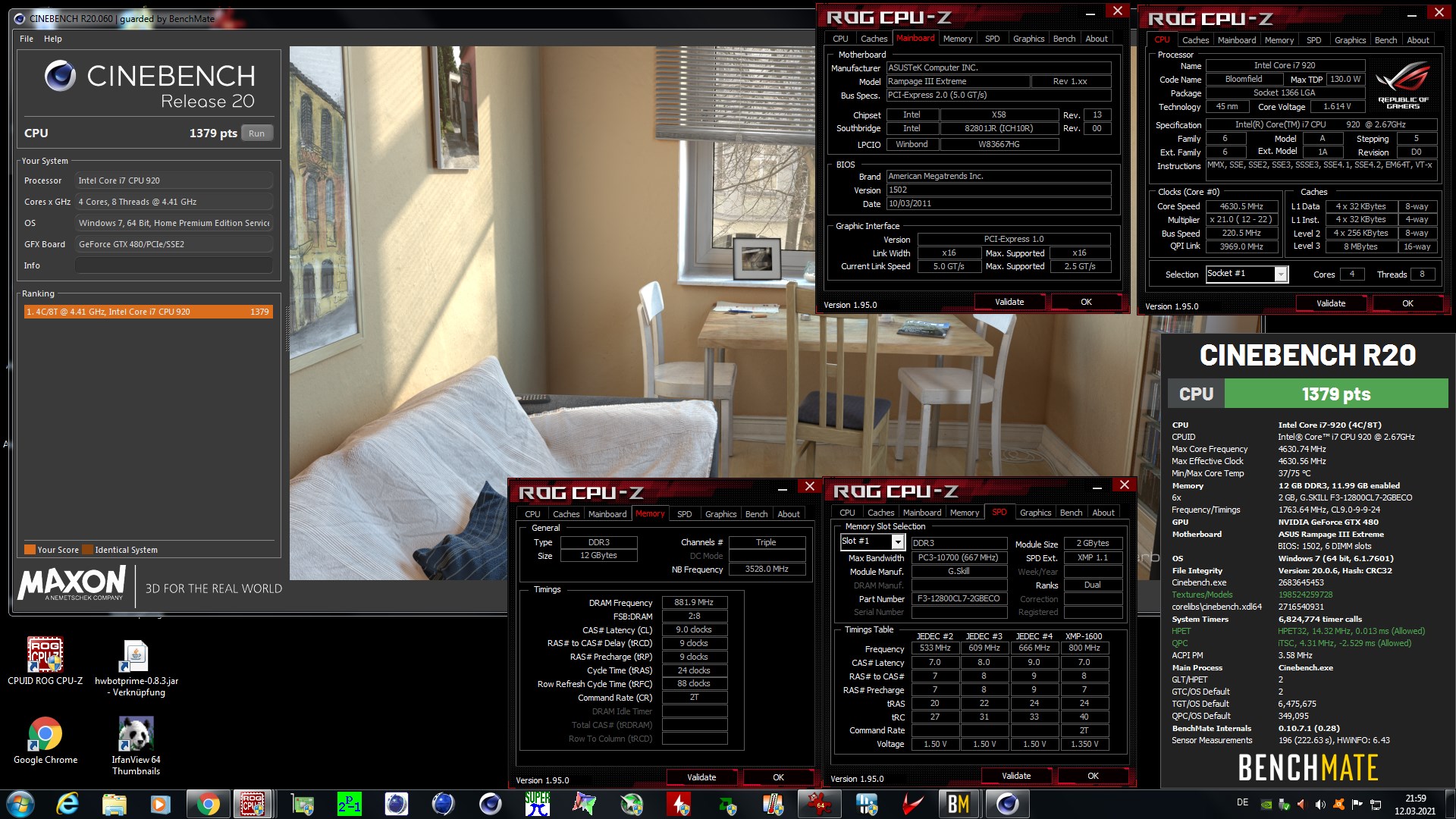Click Validate in Mainboard CPU-Z window
This screenshot has width=1456, height=819.
1009,302
